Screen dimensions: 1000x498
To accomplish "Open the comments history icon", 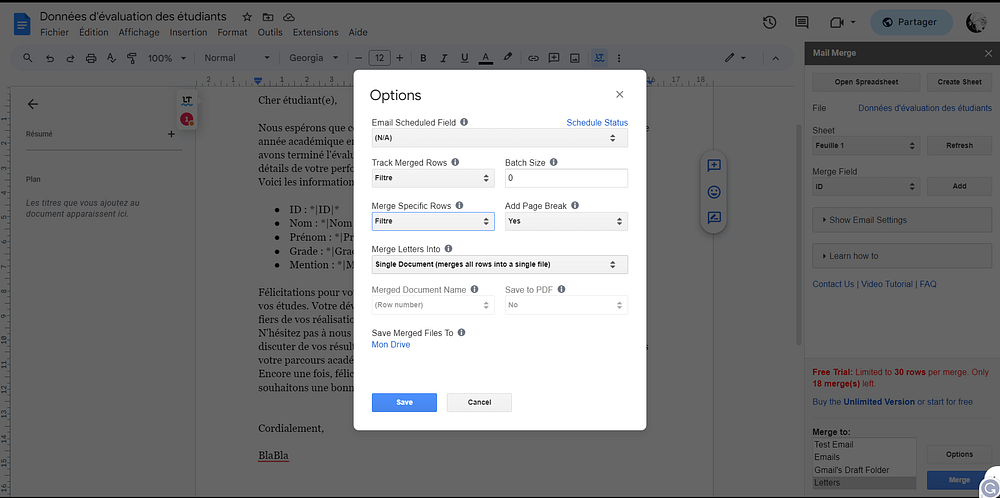I will tap(801, 22).
